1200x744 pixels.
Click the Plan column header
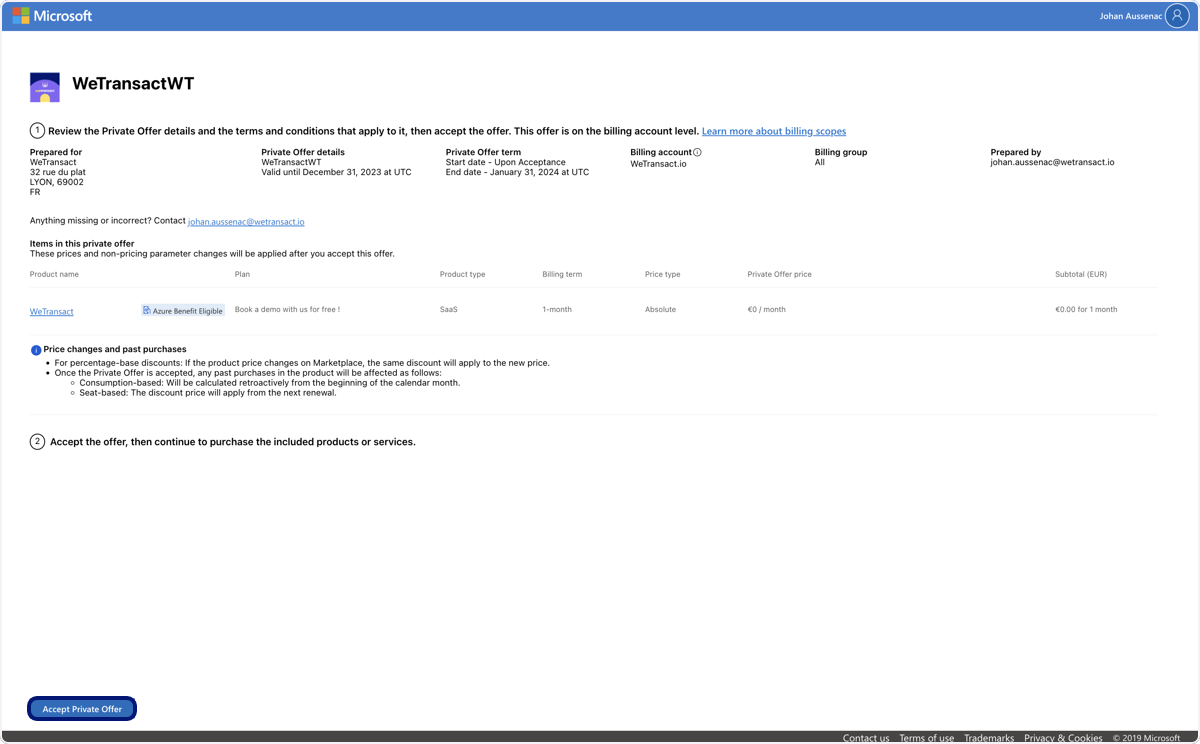click(x=242, y=274)
